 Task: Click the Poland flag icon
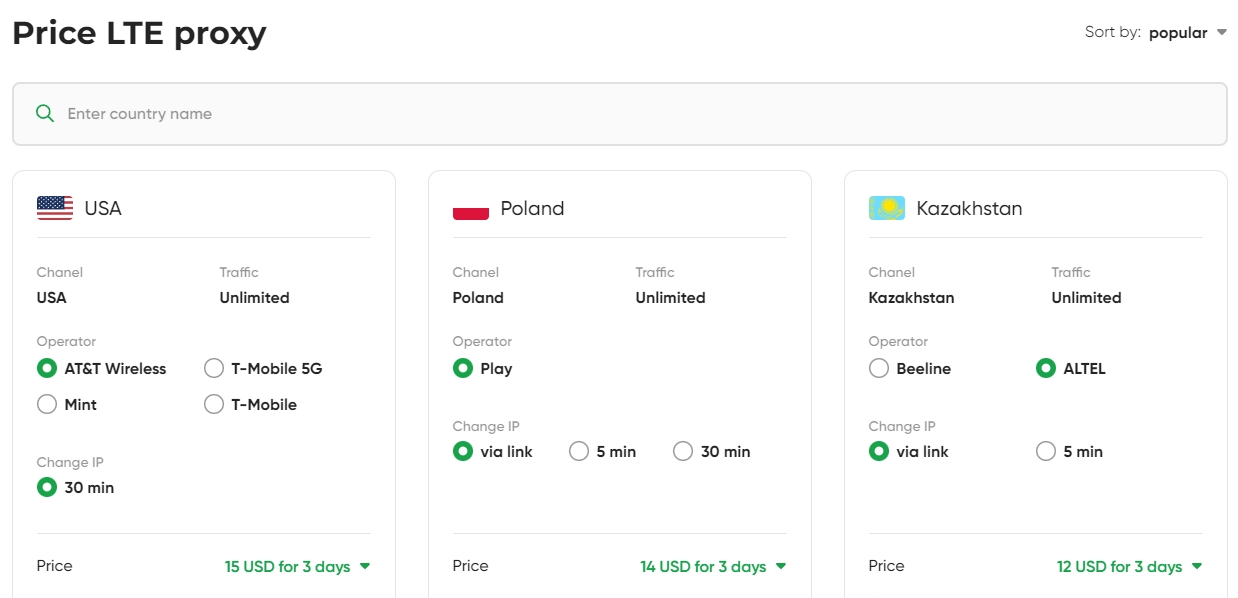point(471,208)
